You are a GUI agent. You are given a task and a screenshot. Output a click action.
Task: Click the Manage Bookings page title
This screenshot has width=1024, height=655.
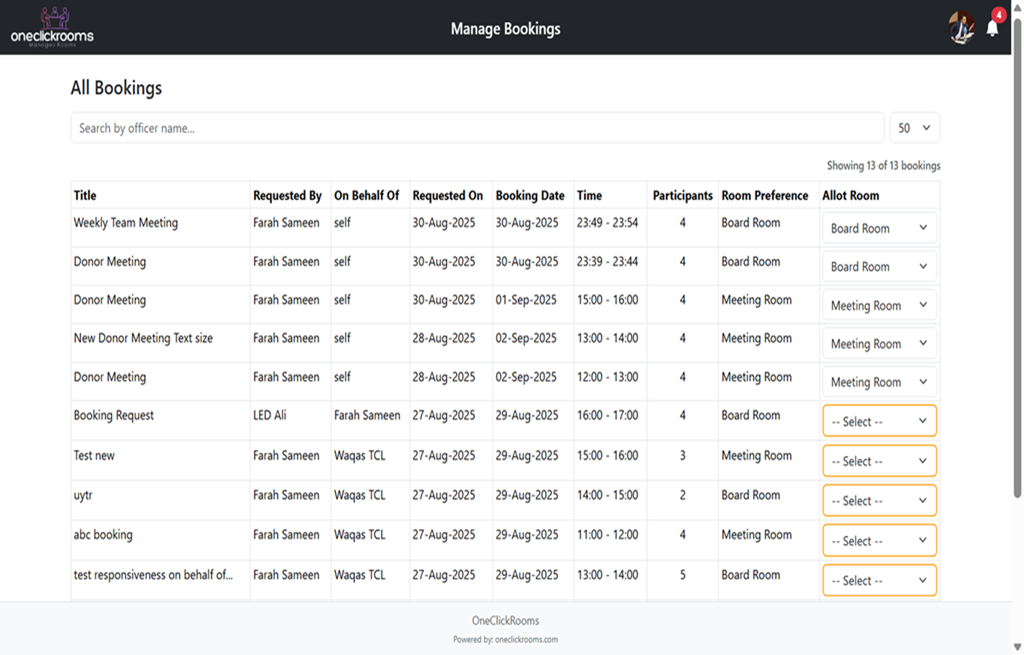(505, 29)
